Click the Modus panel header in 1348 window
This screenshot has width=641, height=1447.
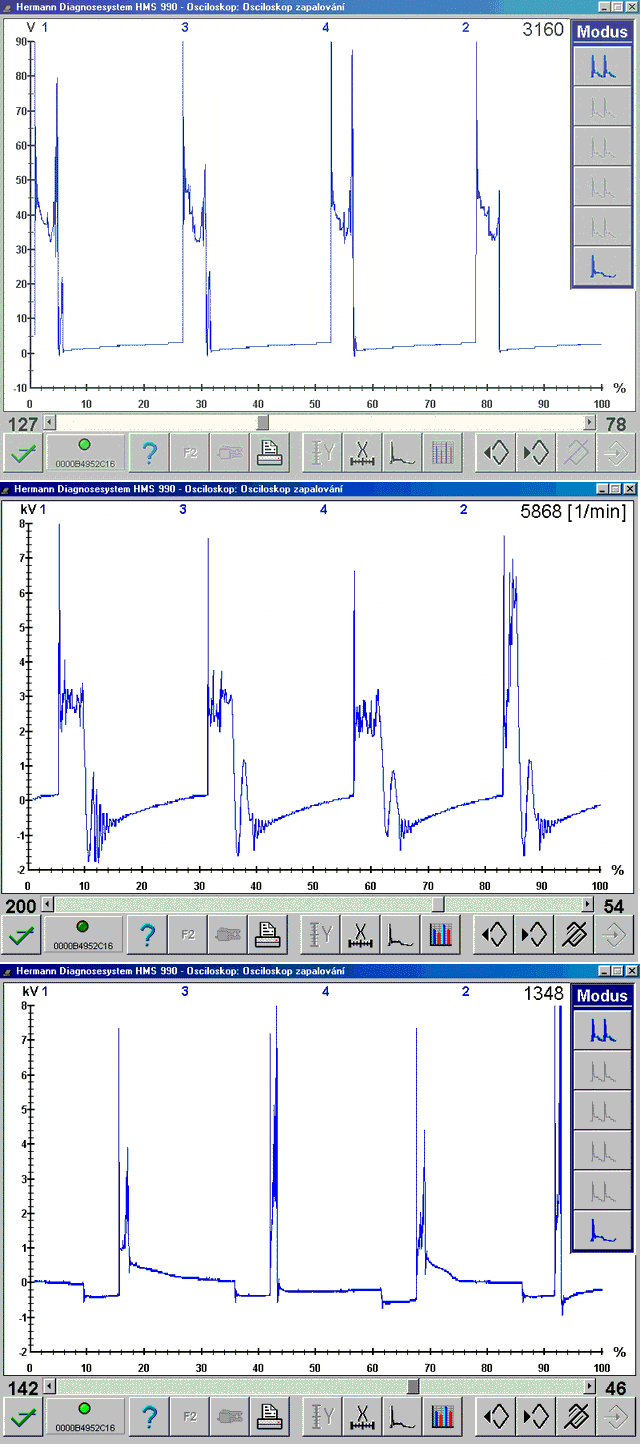[602, 995]
